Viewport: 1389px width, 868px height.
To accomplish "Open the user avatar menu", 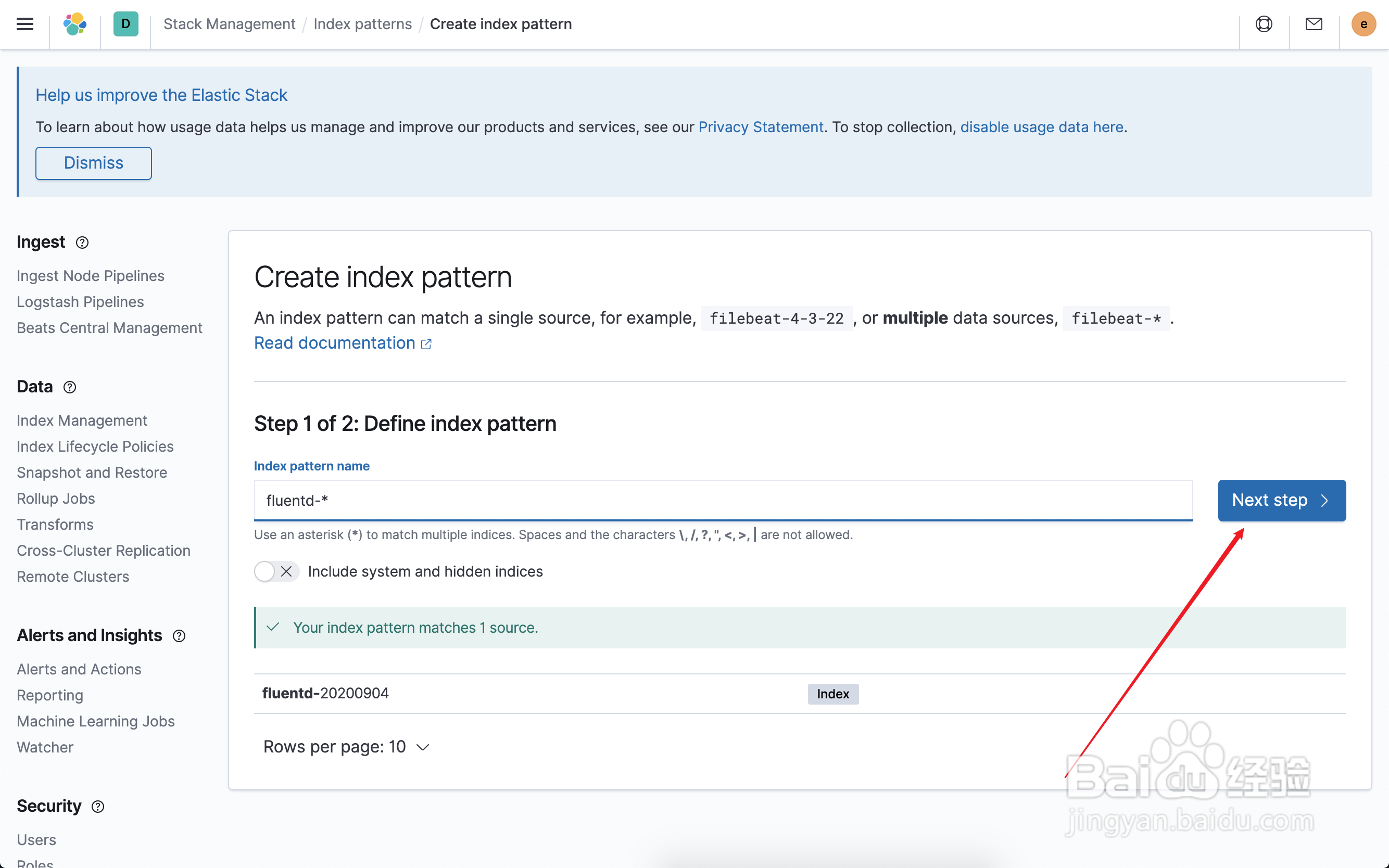I will point(1363,24).
